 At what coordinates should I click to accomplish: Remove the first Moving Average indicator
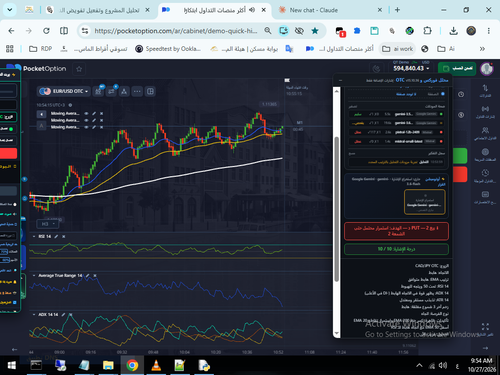click(102, 113)
